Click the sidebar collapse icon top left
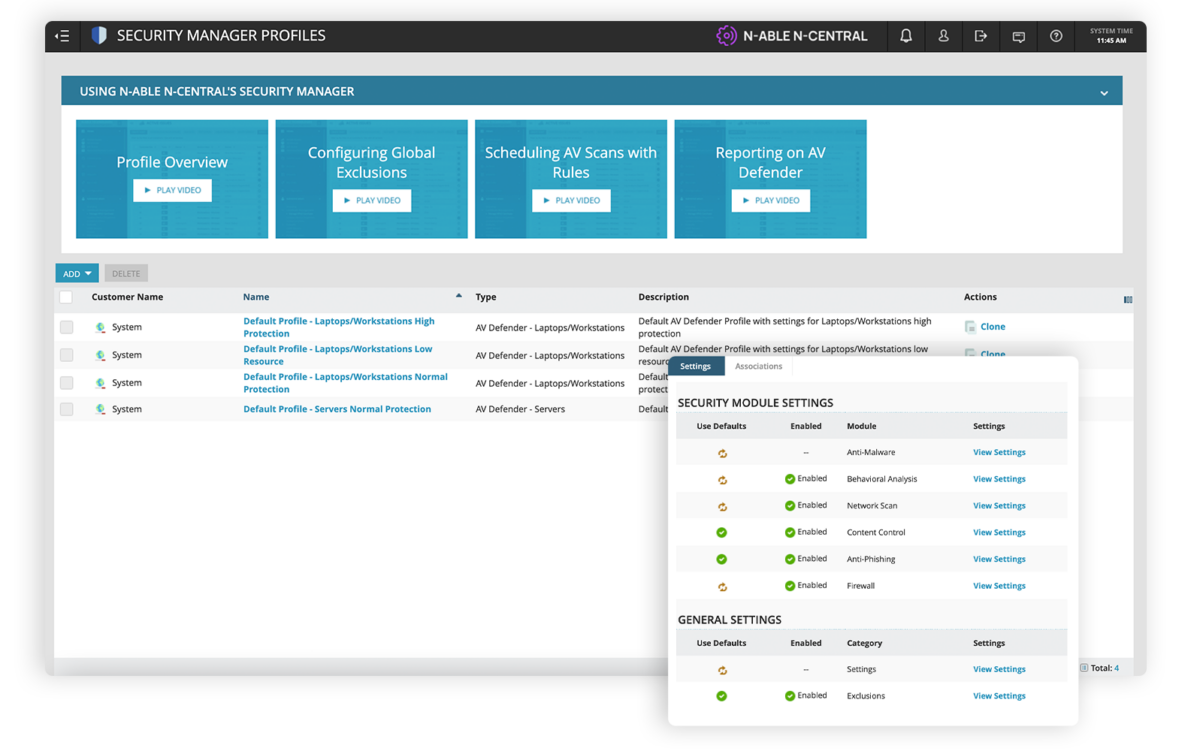Image resolution: width=1200 pixels, height=751 pixels. coord(61,35)
